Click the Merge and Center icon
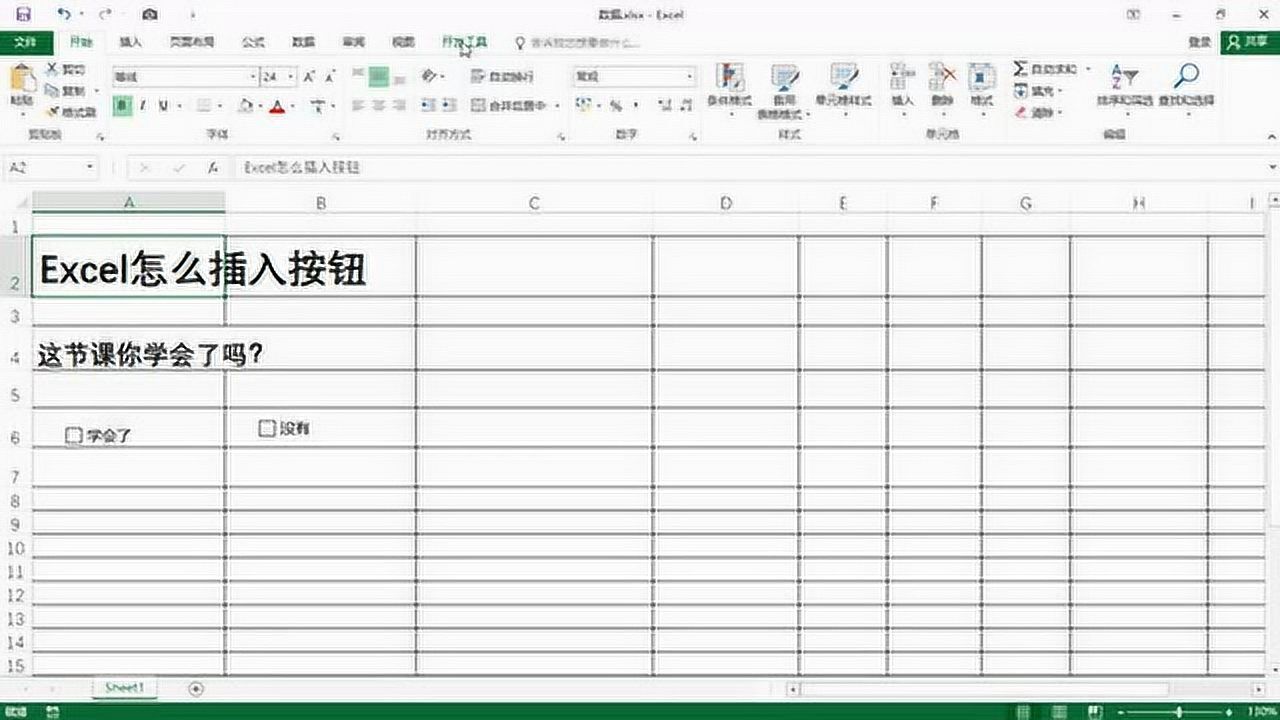The height and width of the screenshot is (720, 1280). (478, 105)
